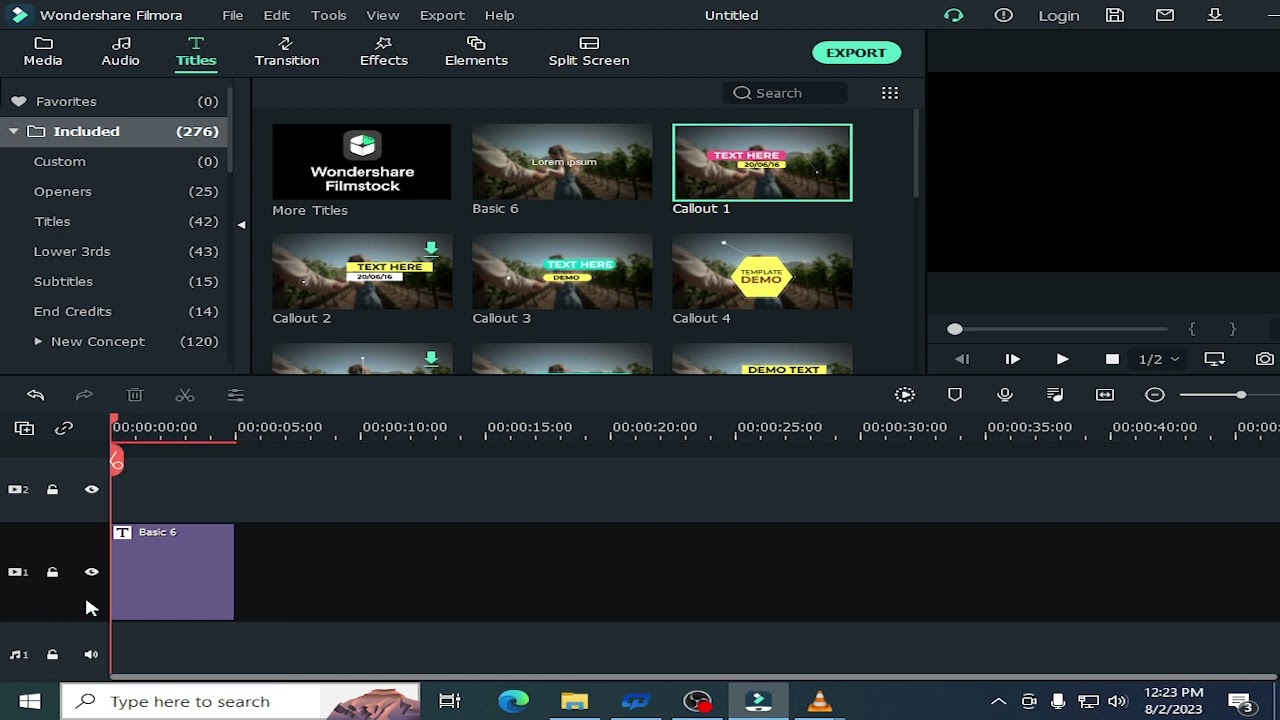Click the zoom to fit timeline icon
Viewport: 1280px width, 720px height.
(x=1105, y=395)
